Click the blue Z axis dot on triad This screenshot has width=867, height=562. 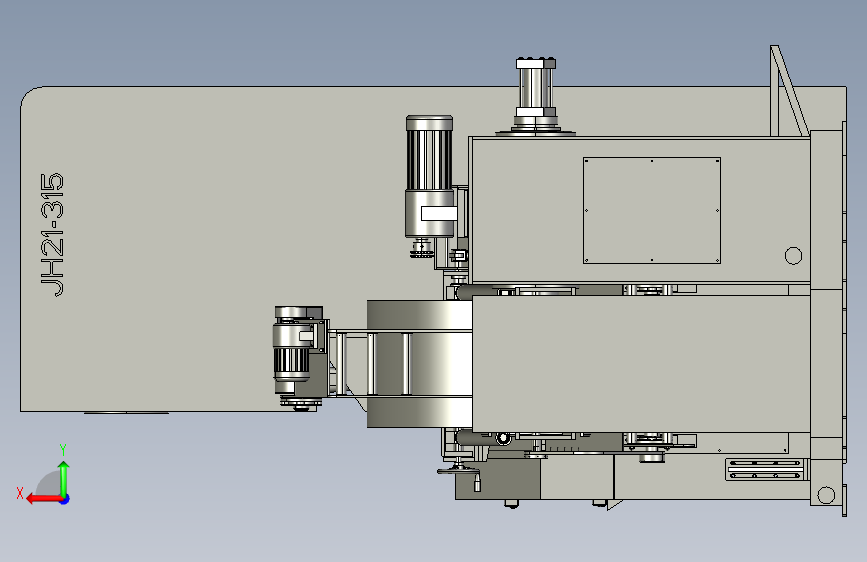pos(65,499)
